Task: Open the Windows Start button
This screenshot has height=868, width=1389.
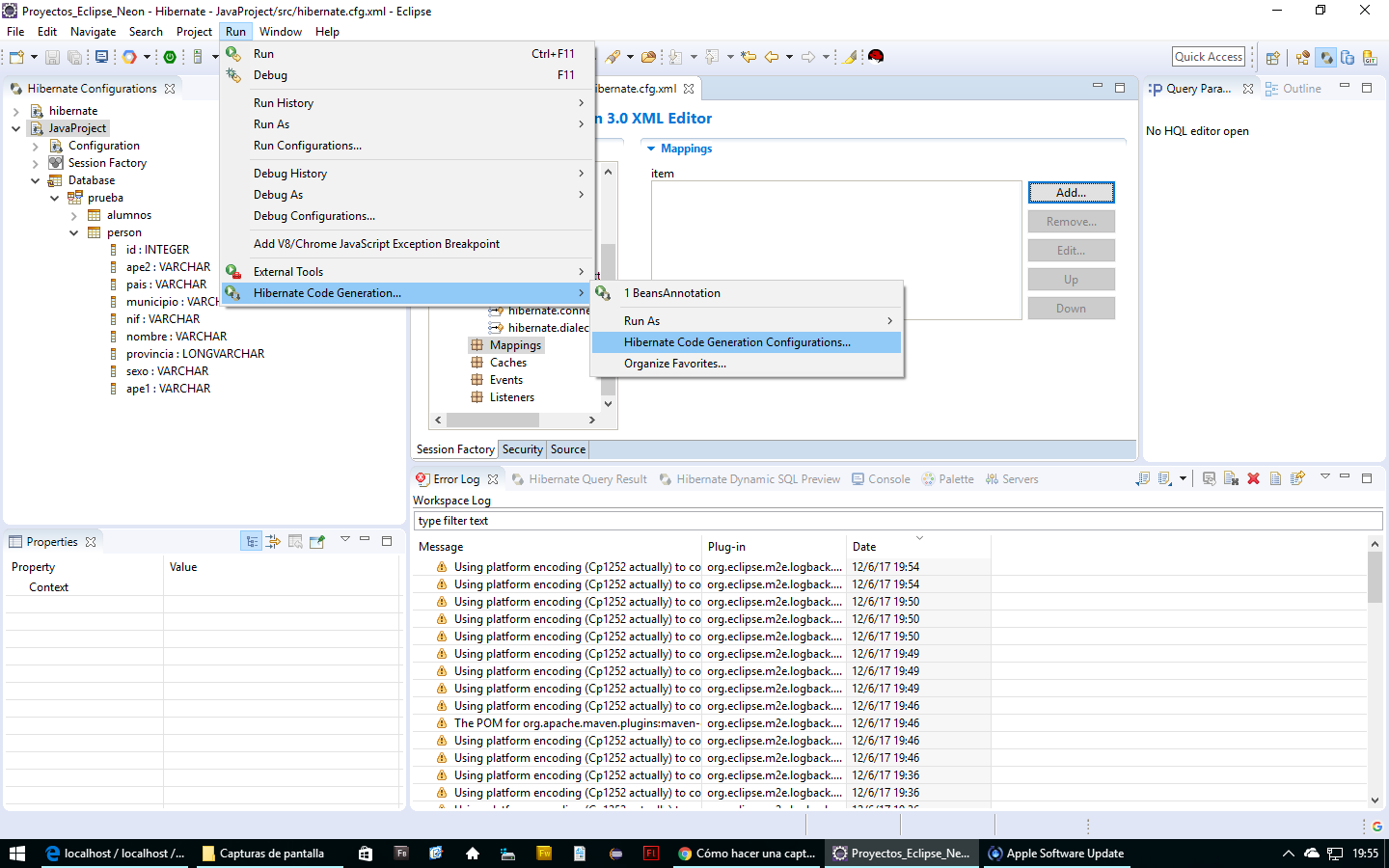Action: point(16,854)
